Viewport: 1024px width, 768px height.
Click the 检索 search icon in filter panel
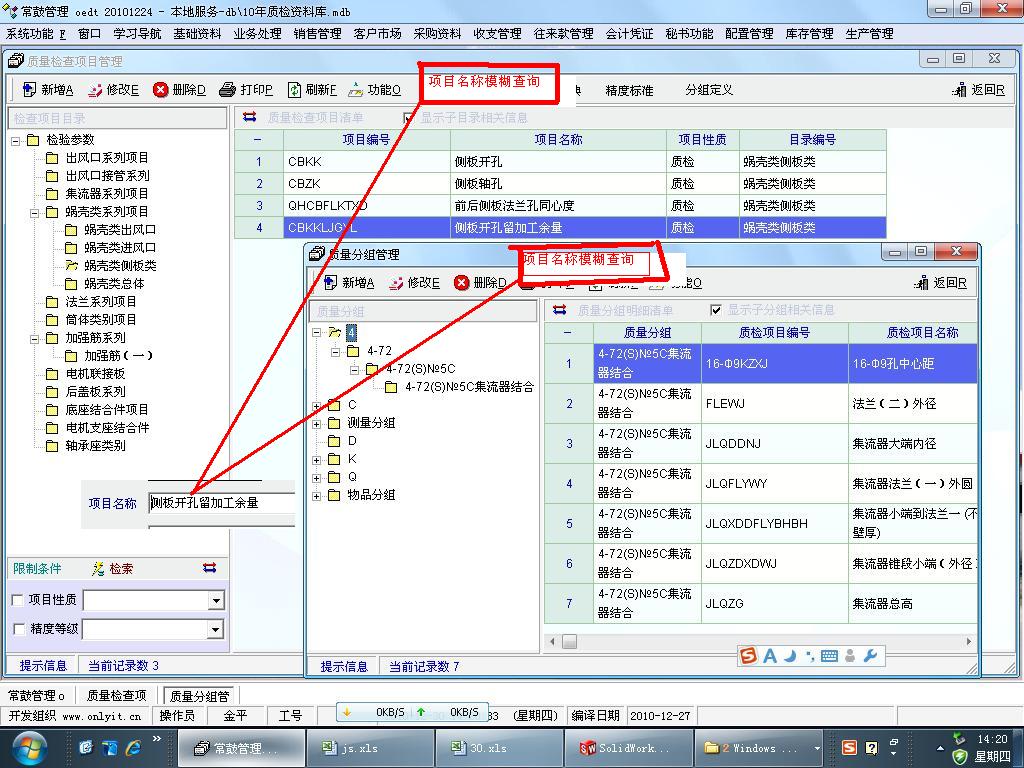click(x=98, y=569)
